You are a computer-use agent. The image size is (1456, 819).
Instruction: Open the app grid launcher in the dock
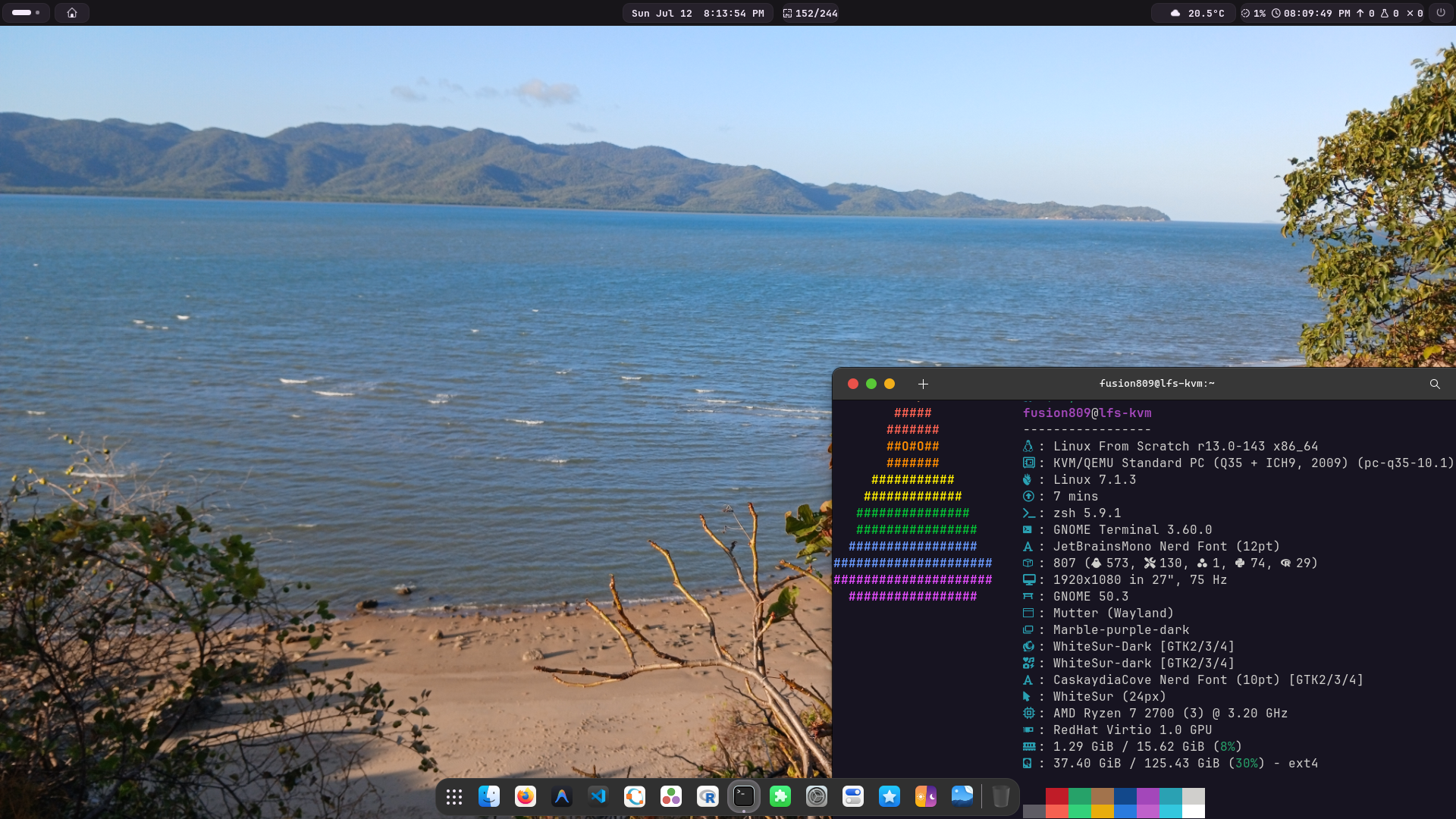(454, 796)
